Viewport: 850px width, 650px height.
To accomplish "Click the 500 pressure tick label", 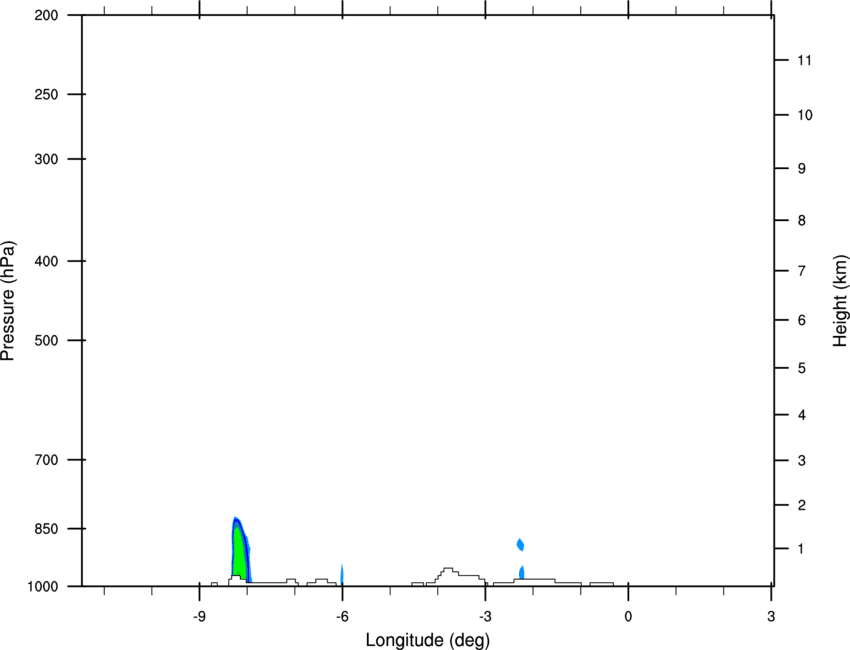I will click(x=46, y=340).
